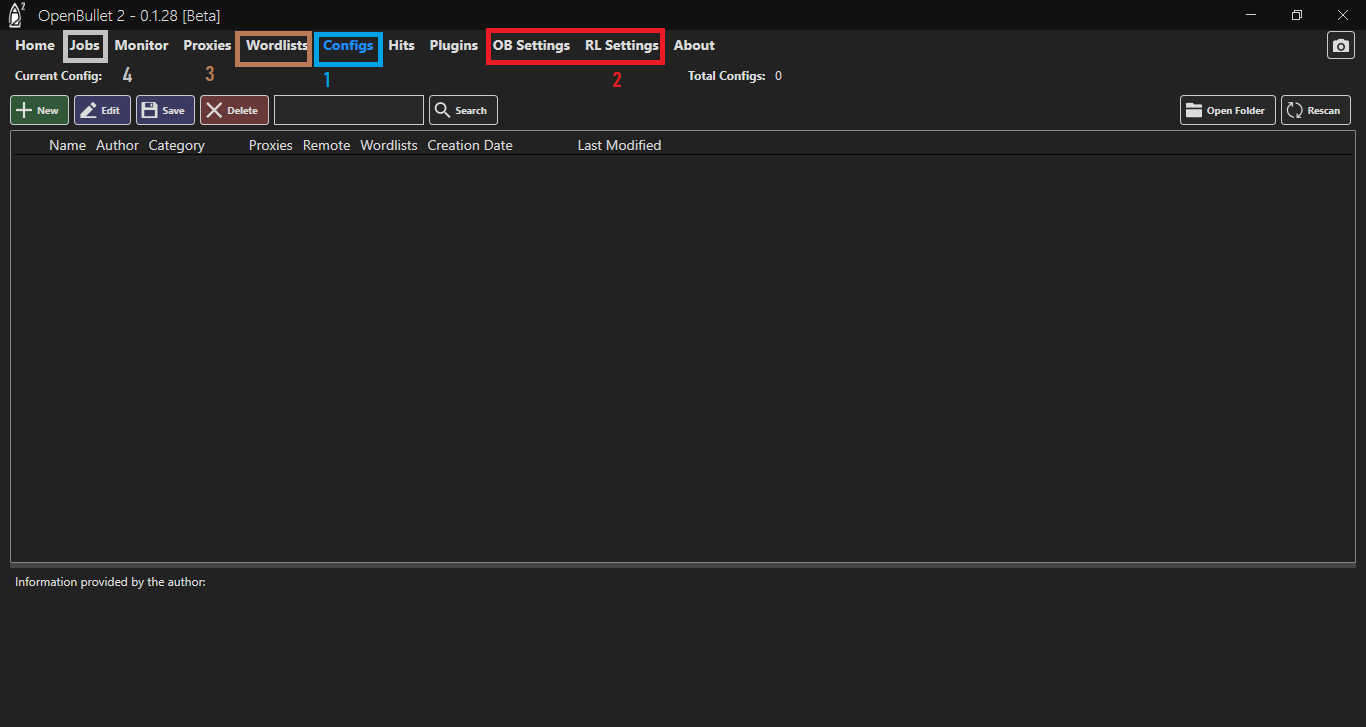
Task: Sort configs by Category column
Action: pyautogui.click(x=177, y=145)
